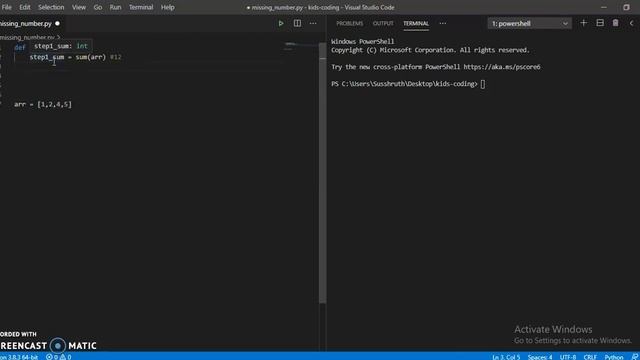Click missing_number.py in breadcrumb path
The image size is (640, 360).
tap(27, 38)
